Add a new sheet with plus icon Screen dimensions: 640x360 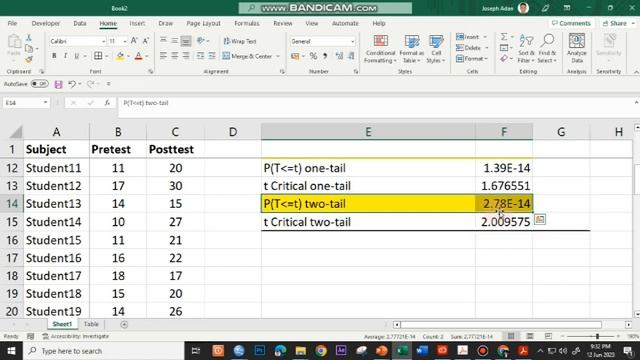[x=124, y=324]
